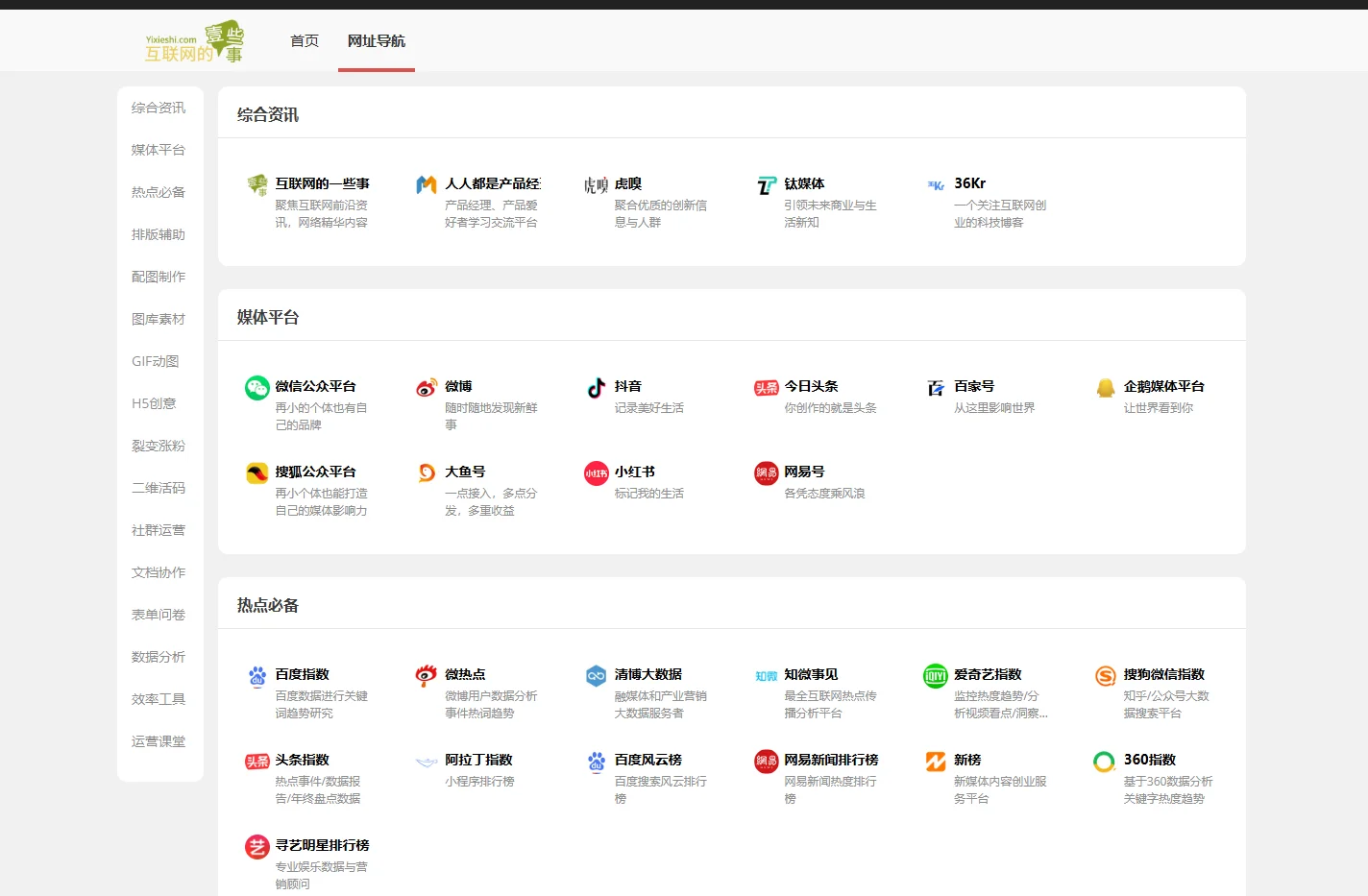Follow the 百度指数 title link
Viewport: 1368px width, 896px height.
[x=303, y=674]
